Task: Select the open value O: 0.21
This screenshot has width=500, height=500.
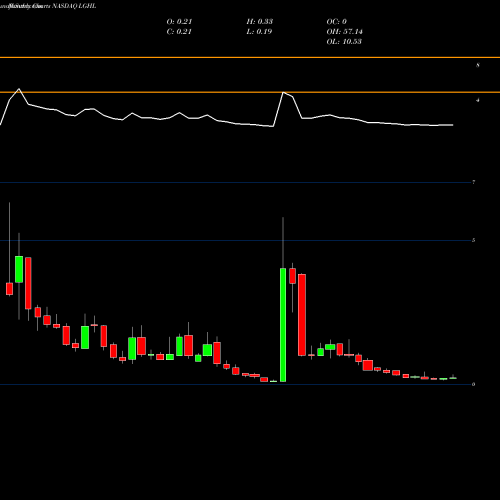Action: (x=179, y=22)
